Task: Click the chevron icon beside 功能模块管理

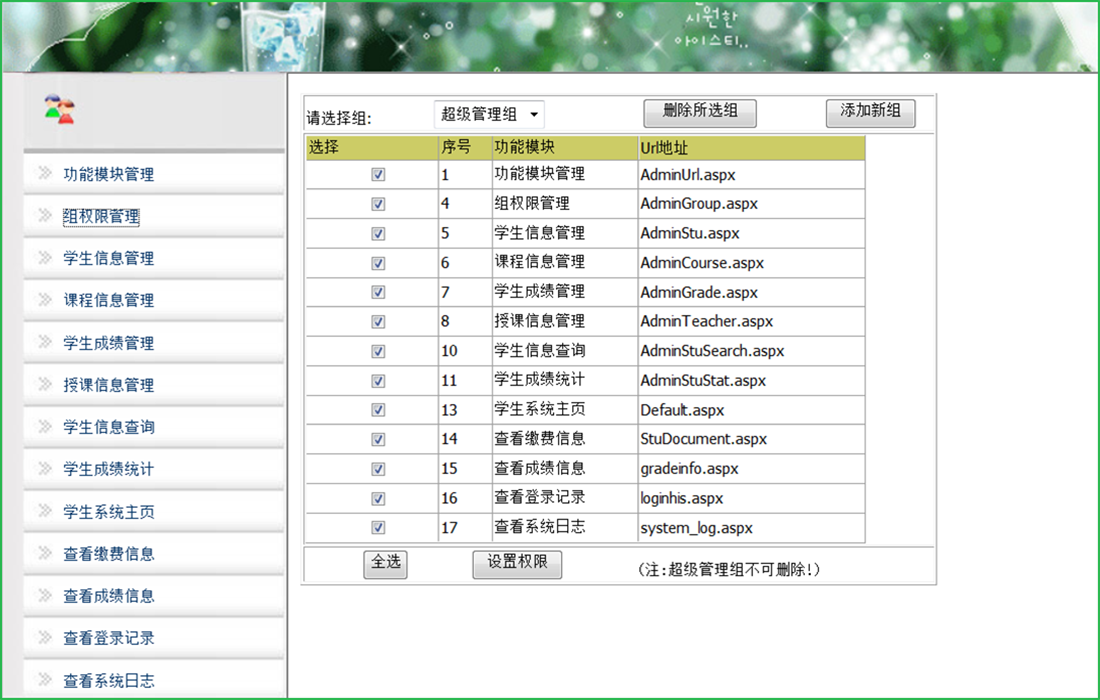Action: tap(45, 173)
